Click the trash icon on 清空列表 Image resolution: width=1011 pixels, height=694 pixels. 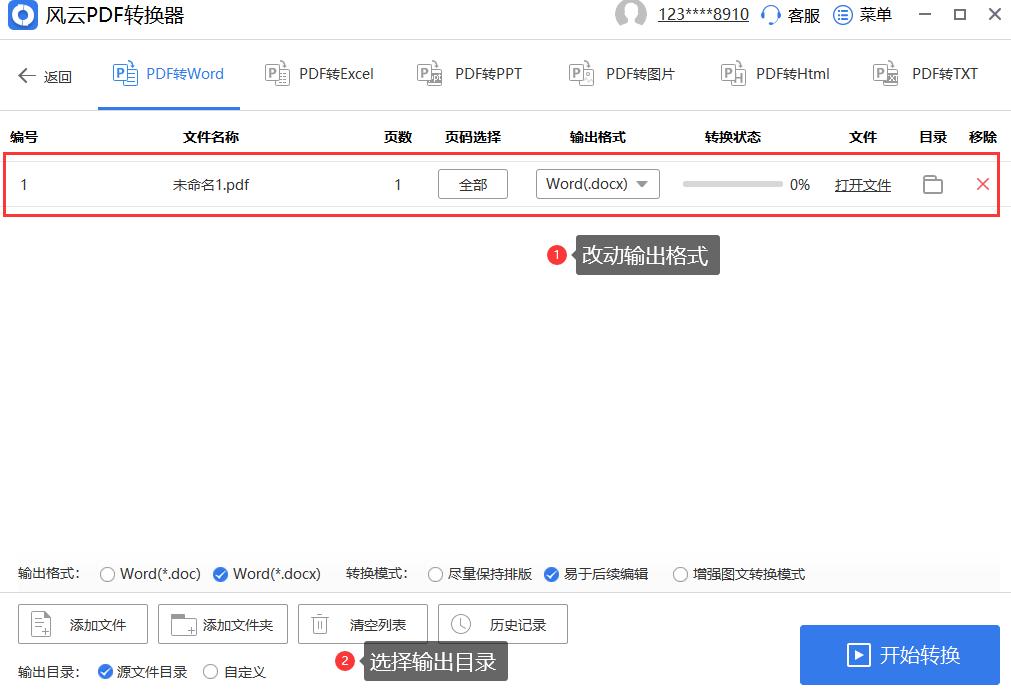(319, 623)
